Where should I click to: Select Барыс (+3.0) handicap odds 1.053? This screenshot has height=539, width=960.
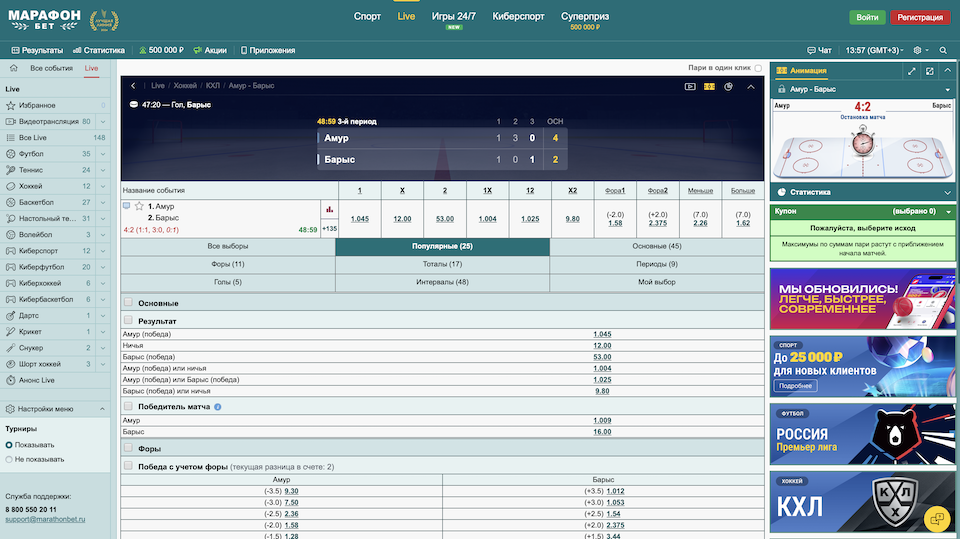tap(615, 503)
